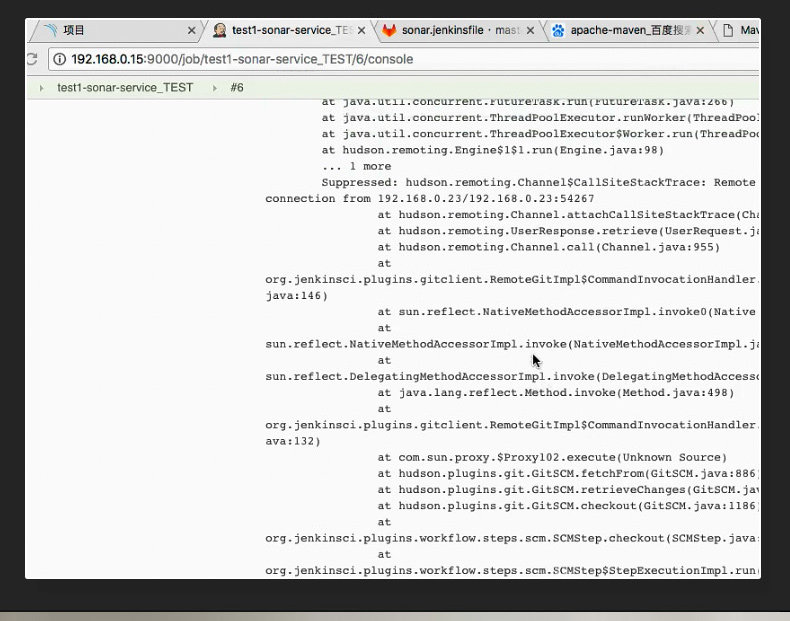The width and height of the screenshot is (790, 621).
Task: Click the Baidu paw icon on its tab
Action: coord(558,31)
